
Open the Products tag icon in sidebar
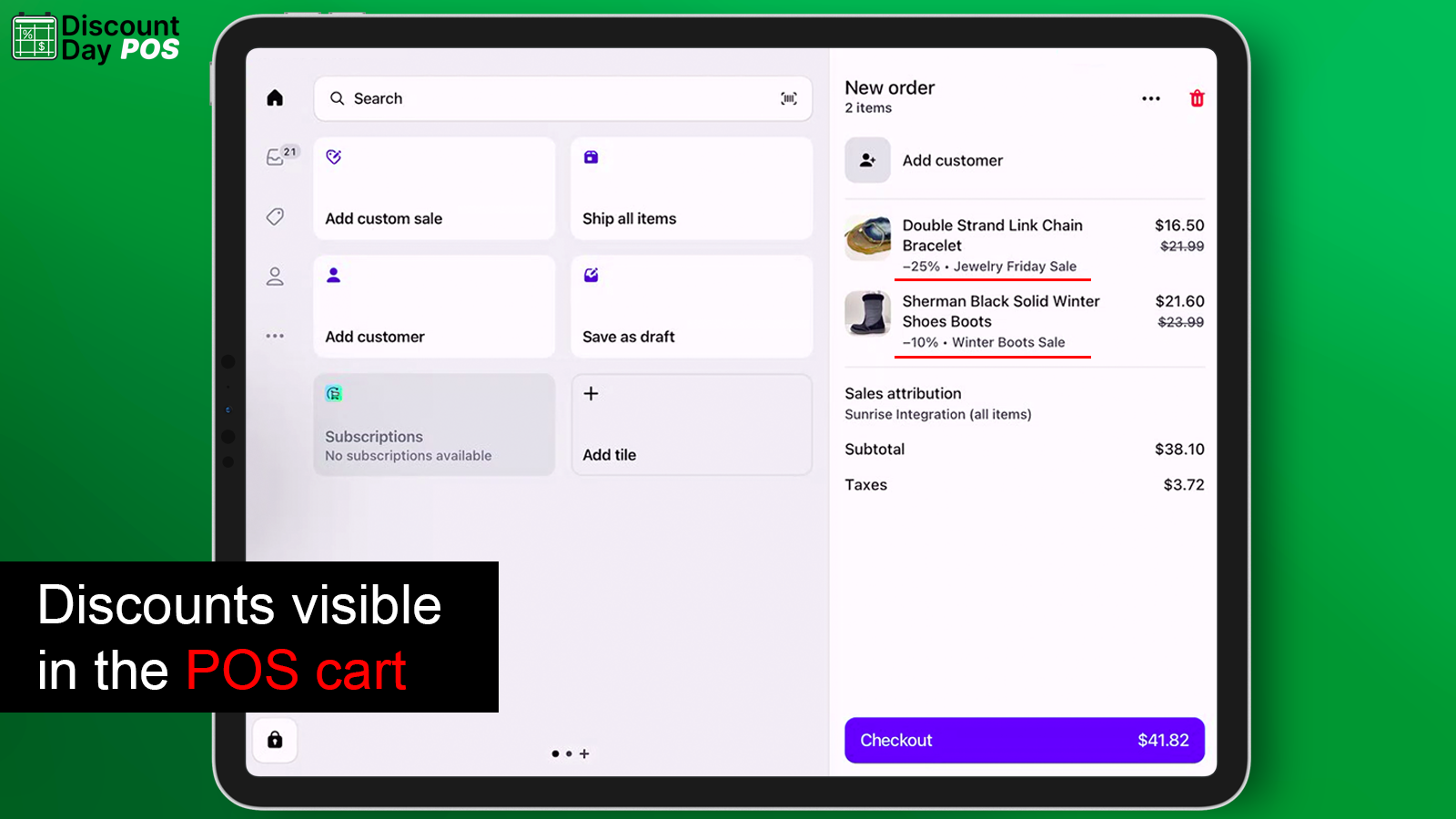(275, 217)
